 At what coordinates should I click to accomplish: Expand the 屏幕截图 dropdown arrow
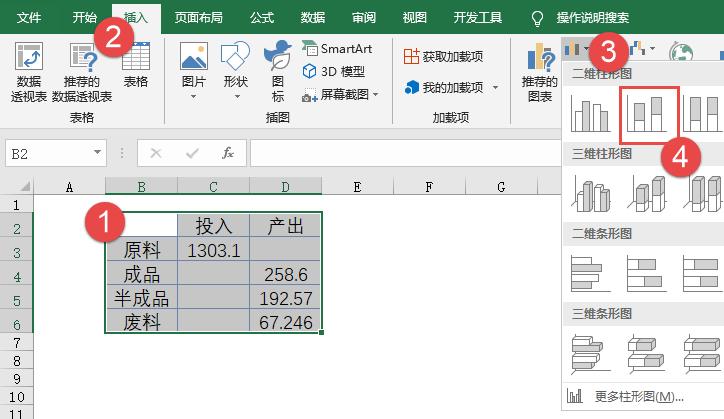pyautogui.click(x=375, y=95)
